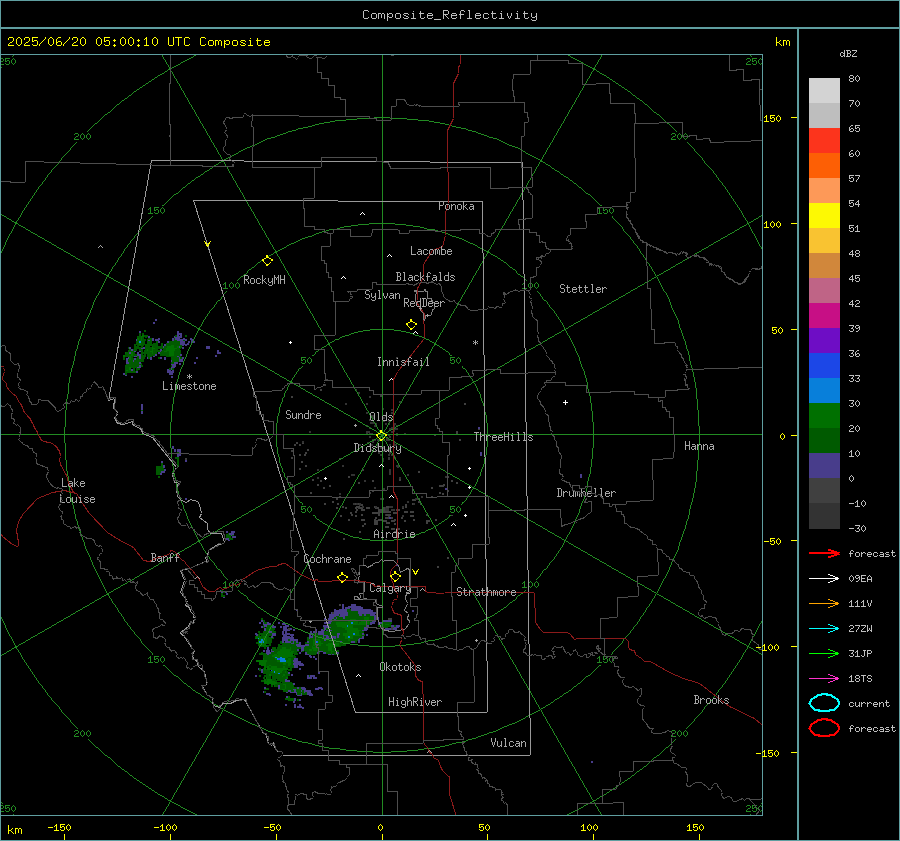
Task: Click the Airdrie label
Action: click(x=394, y=534)
